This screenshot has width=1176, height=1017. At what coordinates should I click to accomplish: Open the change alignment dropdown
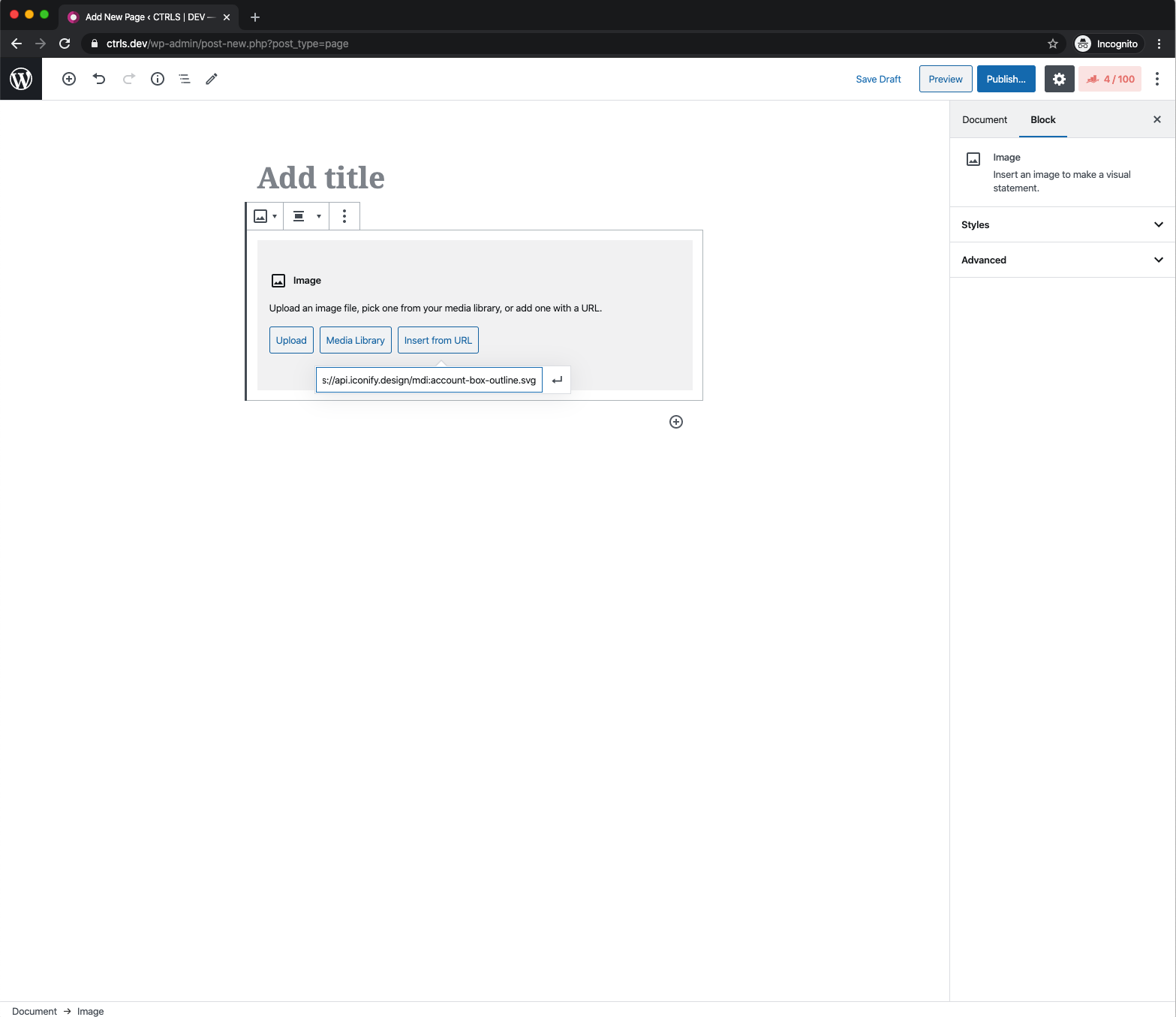click(x=306, y=216)
